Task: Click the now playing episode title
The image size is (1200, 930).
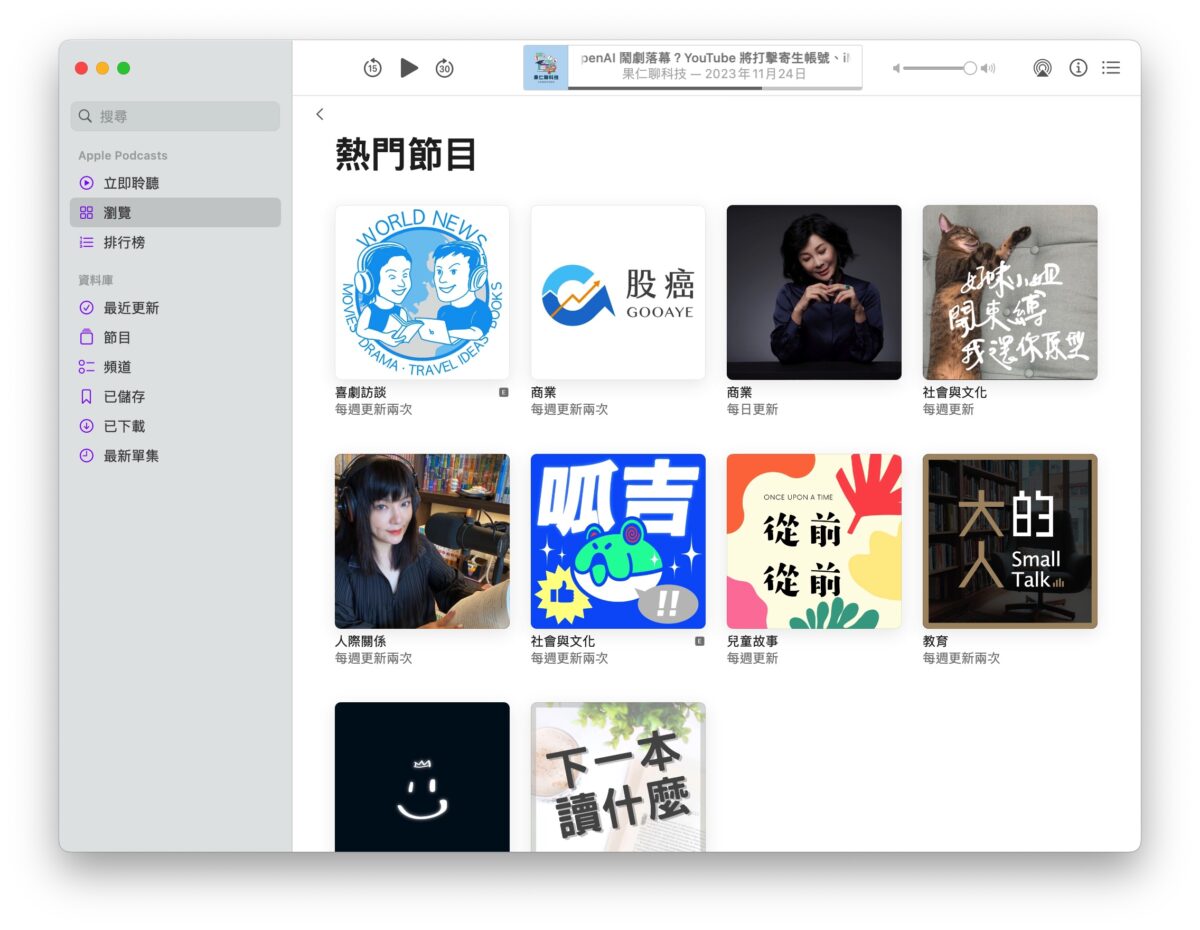Action: coord(715,58)
